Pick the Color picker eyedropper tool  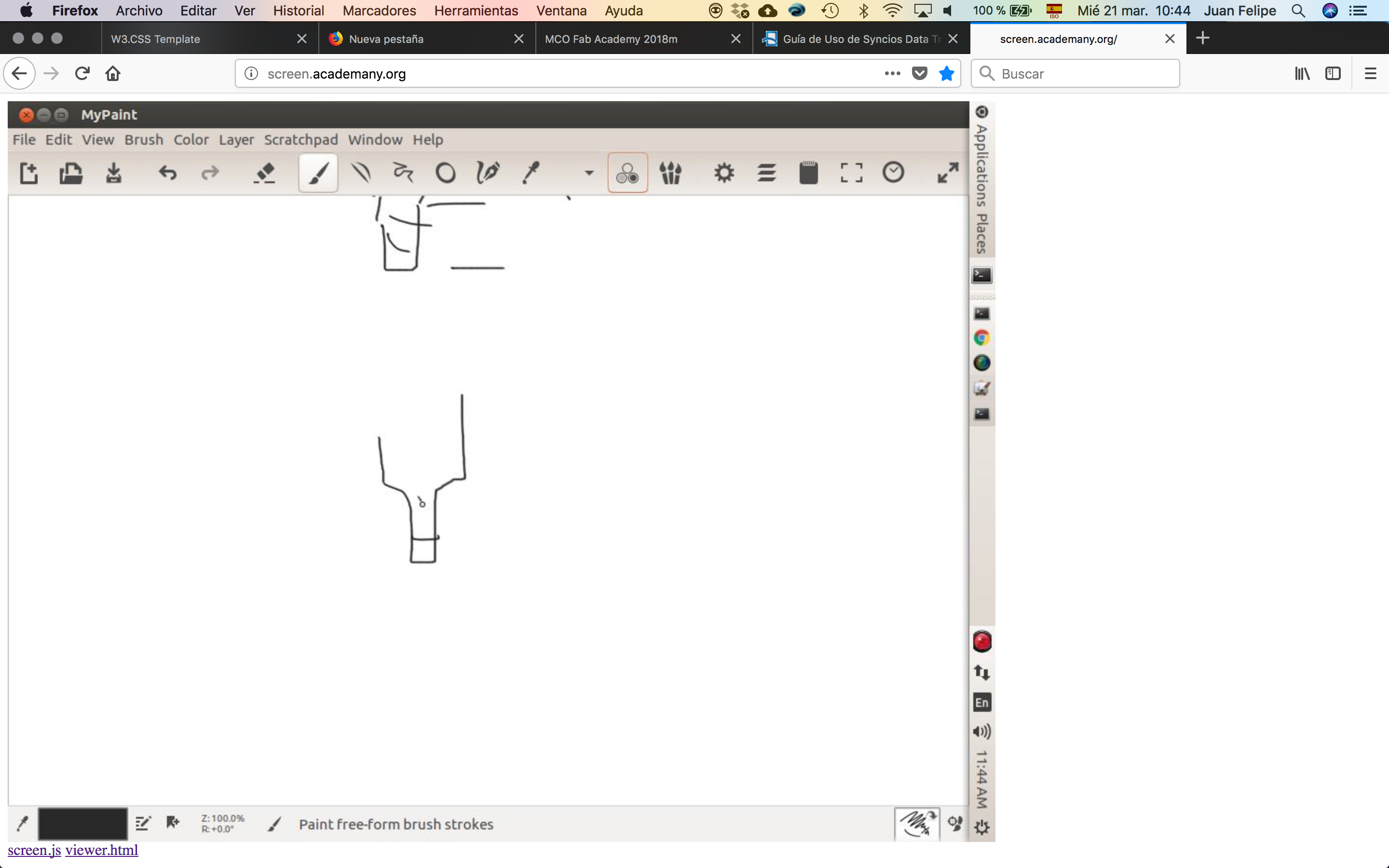[x=531, y=173]
